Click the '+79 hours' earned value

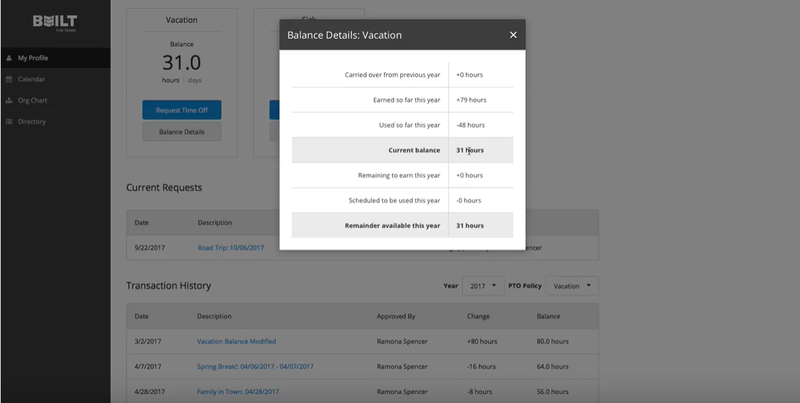[x=471, y=100]
